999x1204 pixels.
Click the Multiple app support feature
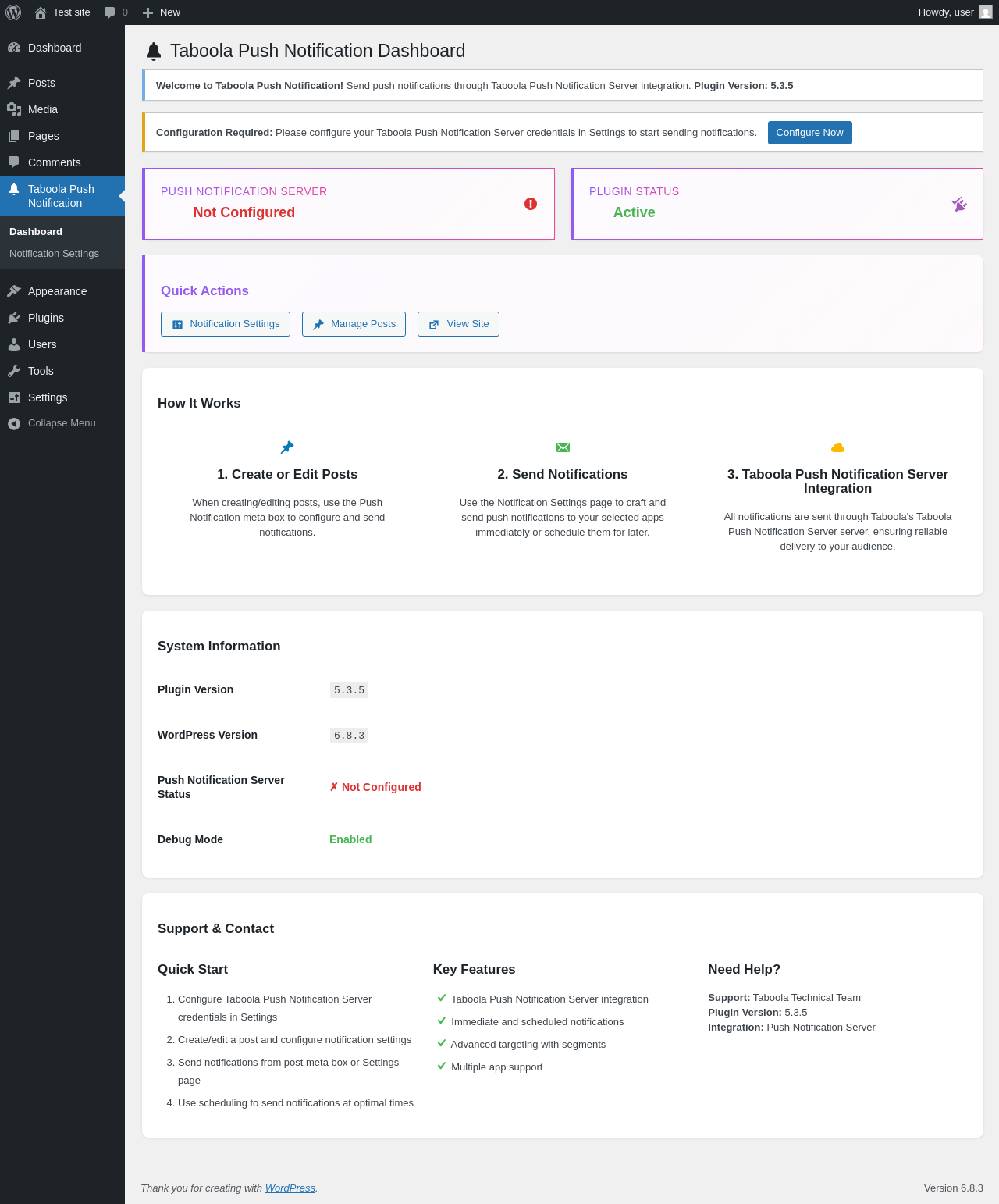click(x=496, y=1067)
